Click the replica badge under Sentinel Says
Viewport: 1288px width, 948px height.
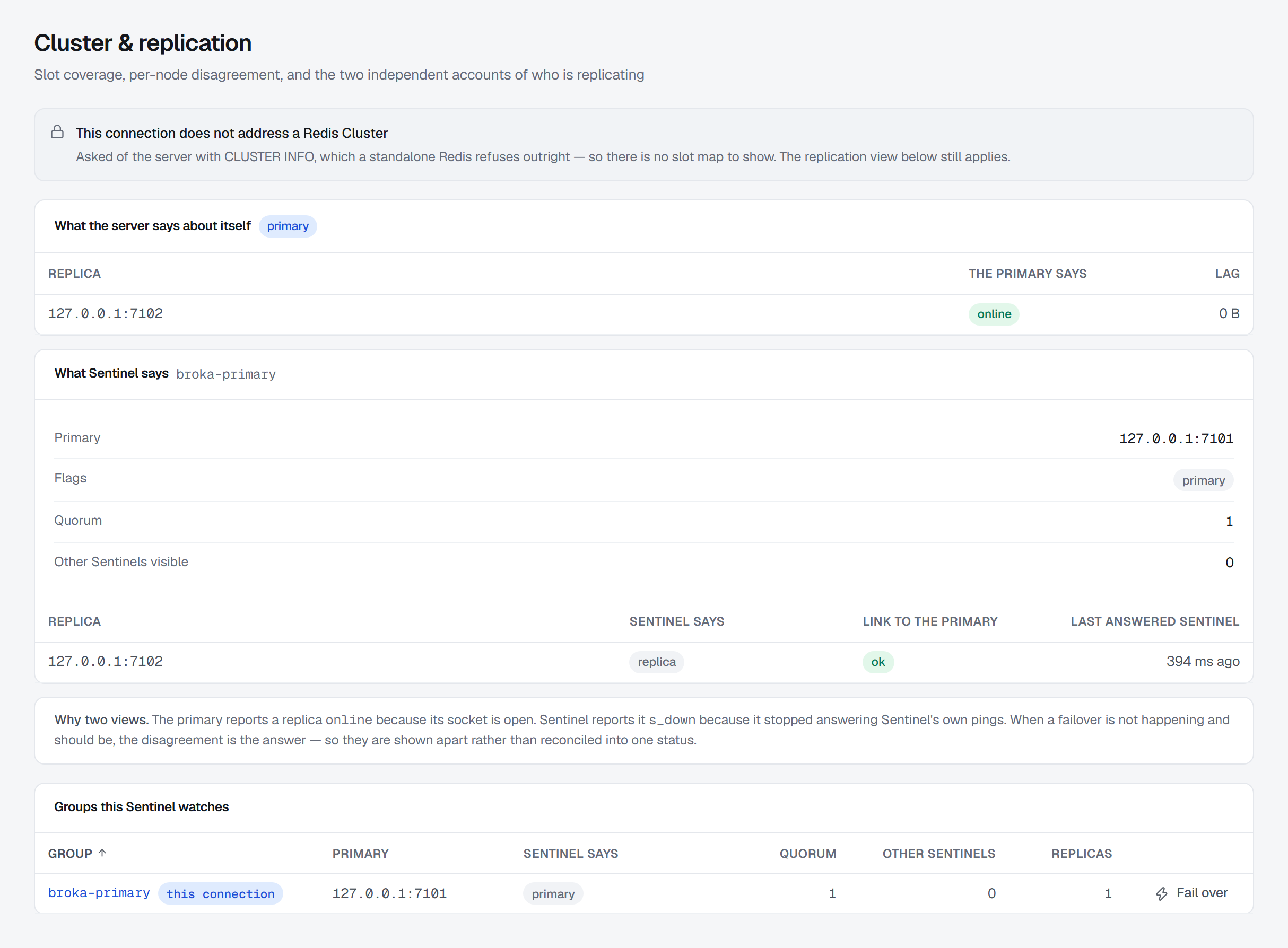pos(656,662)
